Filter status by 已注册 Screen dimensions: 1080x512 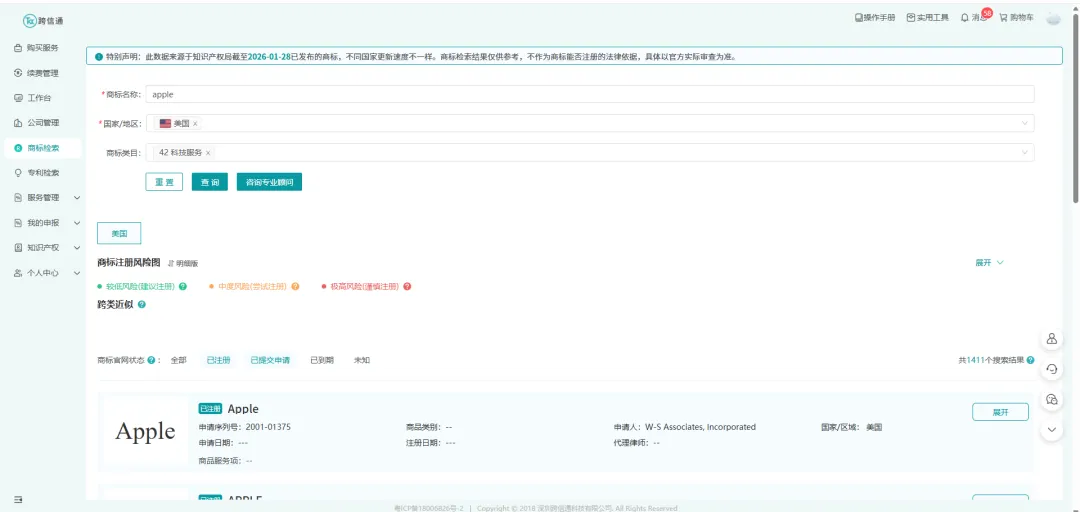click(218, 360)
